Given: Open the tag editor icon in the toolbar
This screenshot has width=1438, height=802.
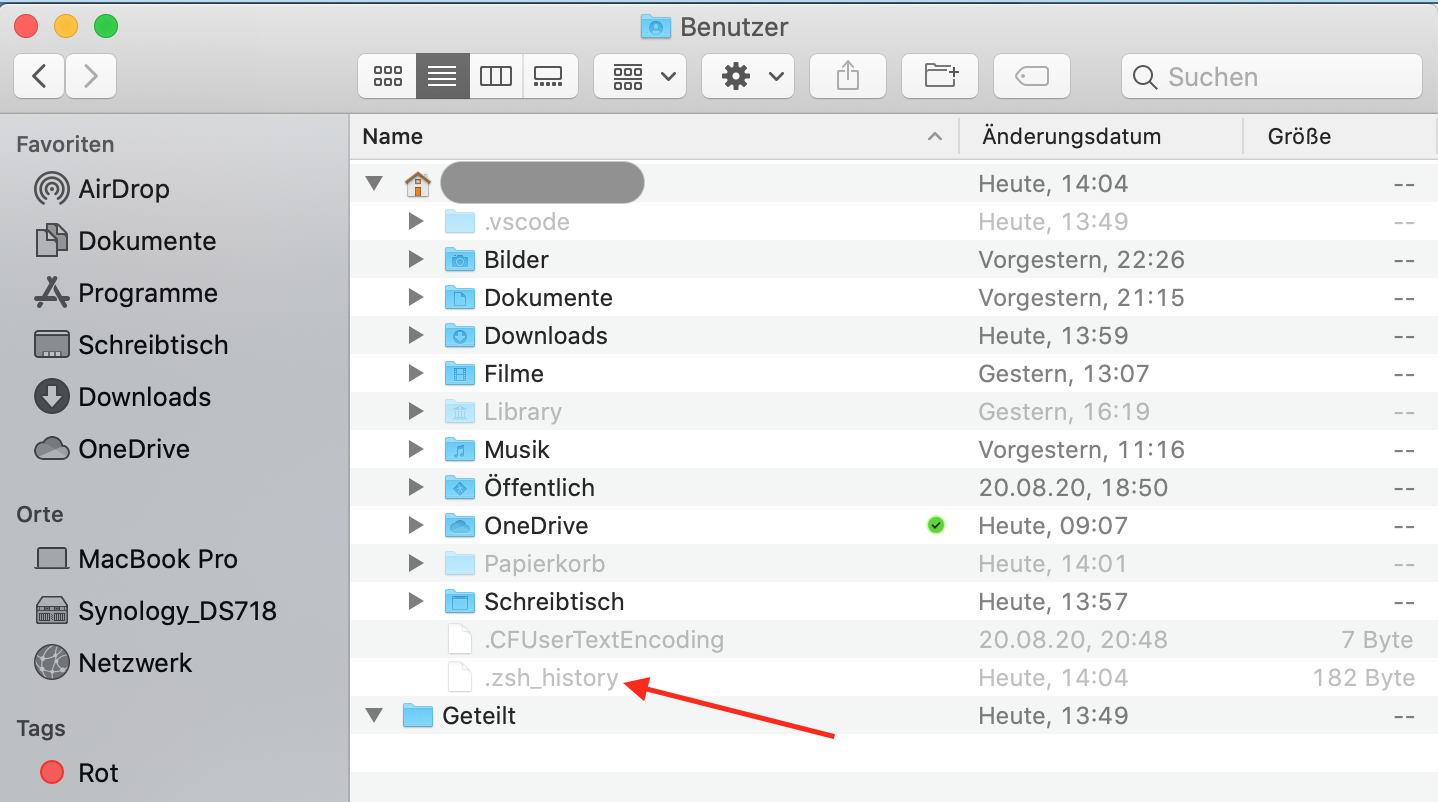Looking at the screenshot, I should pyautogui.click(x=1031, y=76).
